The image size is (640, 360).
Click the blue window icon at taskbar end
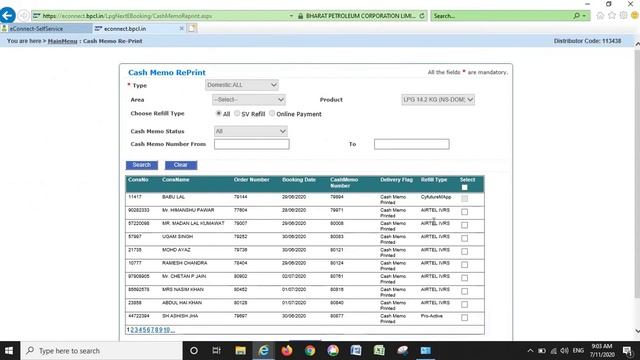point(425,351)
